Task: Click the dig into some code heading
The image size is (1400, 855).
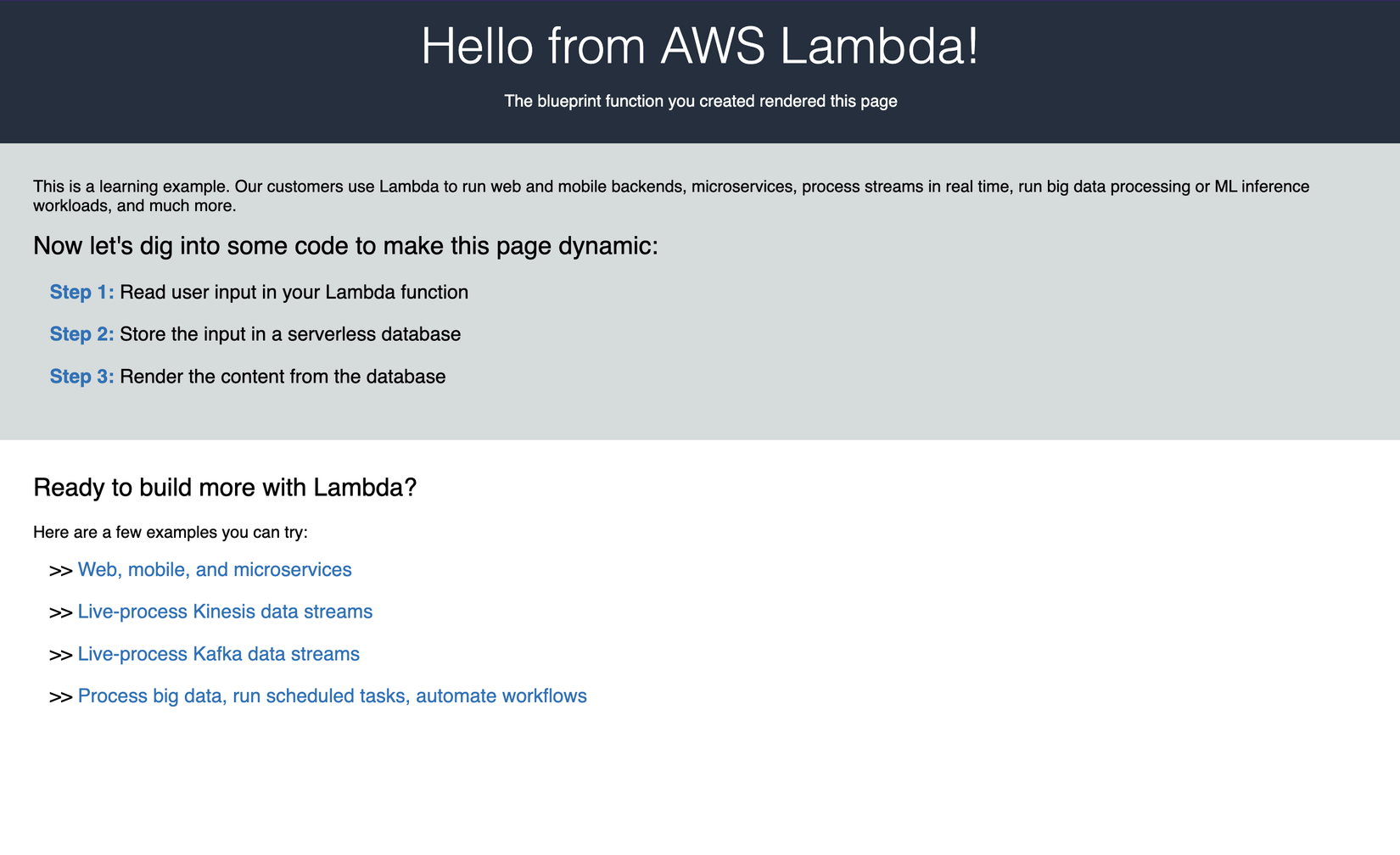Action: point(345,245)
